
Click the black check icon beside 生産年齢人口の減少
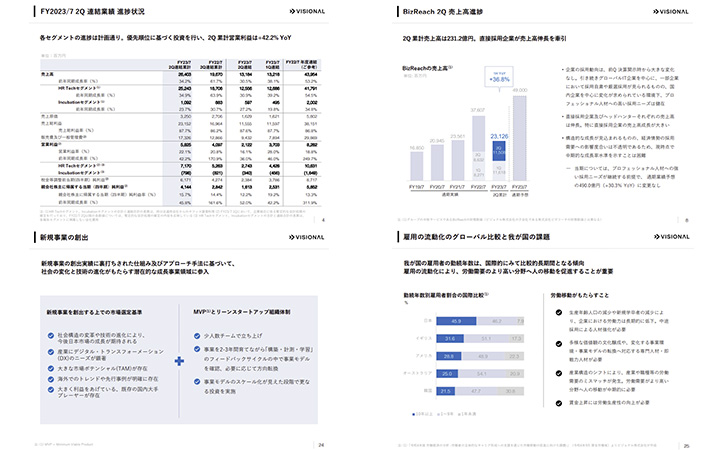[x=559, y=313]
